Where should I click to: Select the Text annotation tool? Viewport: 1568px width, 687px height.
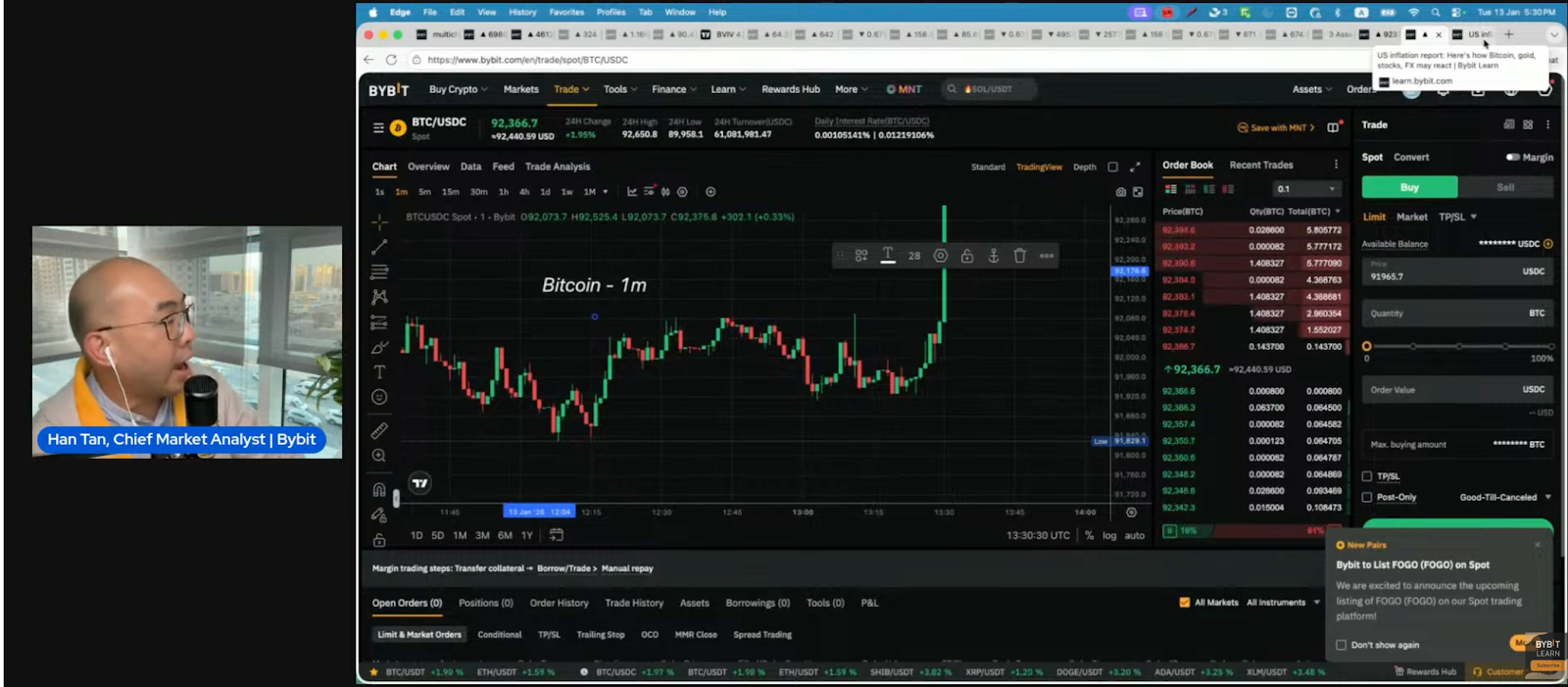click(x=379, y=371)
